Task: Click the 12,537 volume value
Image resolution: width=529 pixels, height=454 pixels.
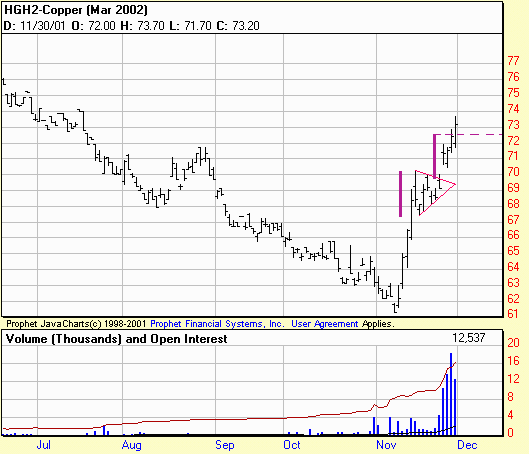Action: point(469,338)
